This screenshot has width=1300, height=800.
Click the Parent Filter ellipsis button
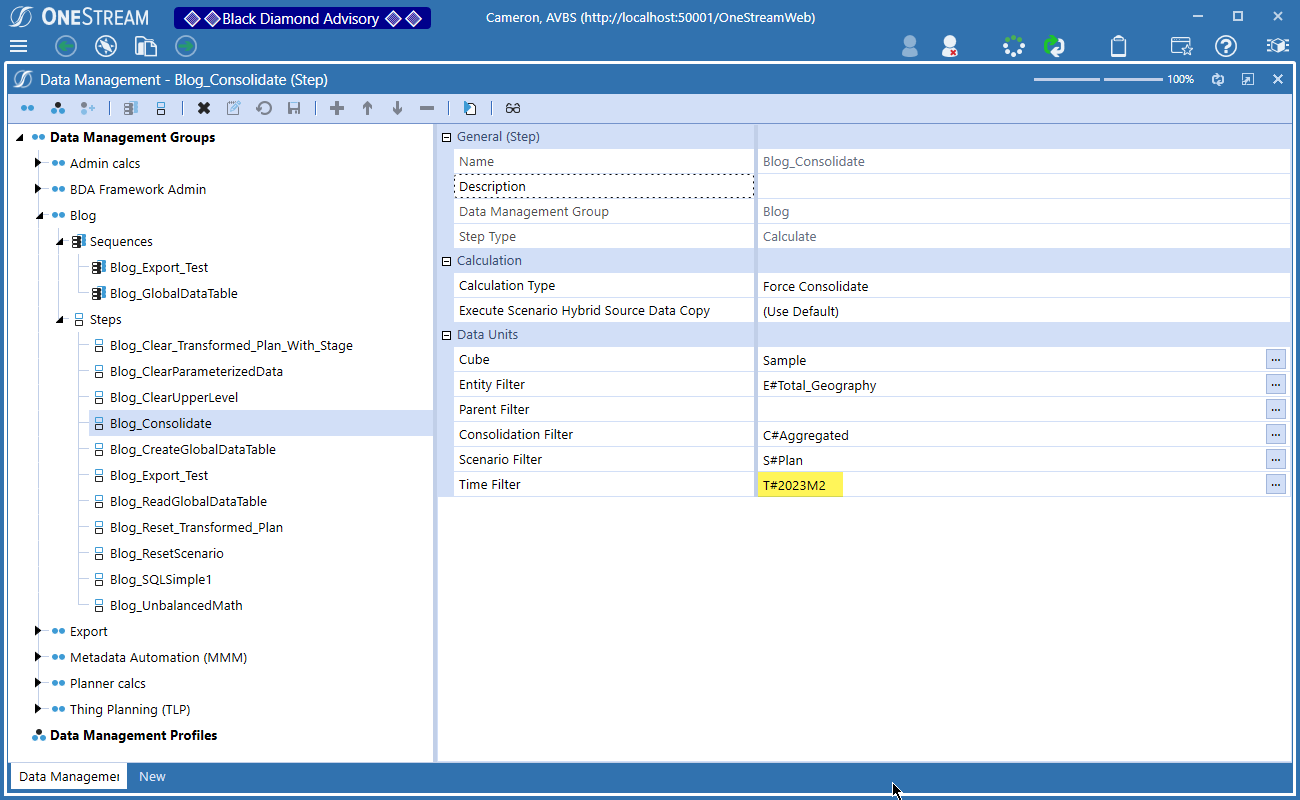[x=1275, y=409]
